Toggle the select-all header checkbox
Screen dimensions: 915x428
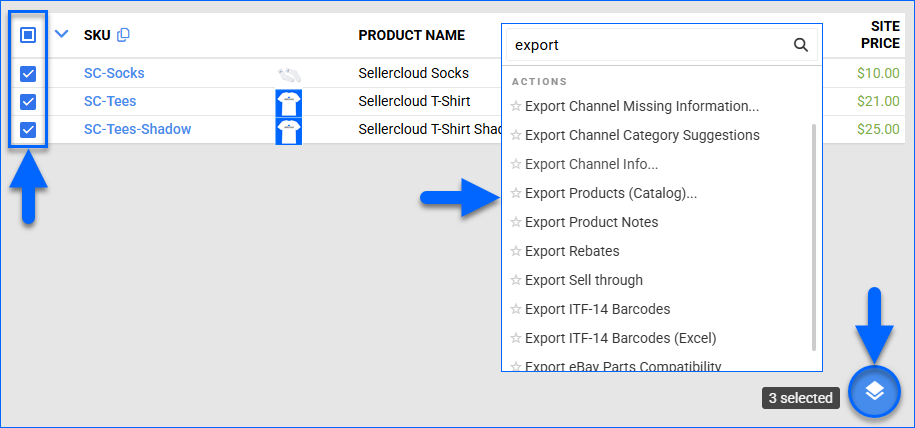[x=28, y=35]
